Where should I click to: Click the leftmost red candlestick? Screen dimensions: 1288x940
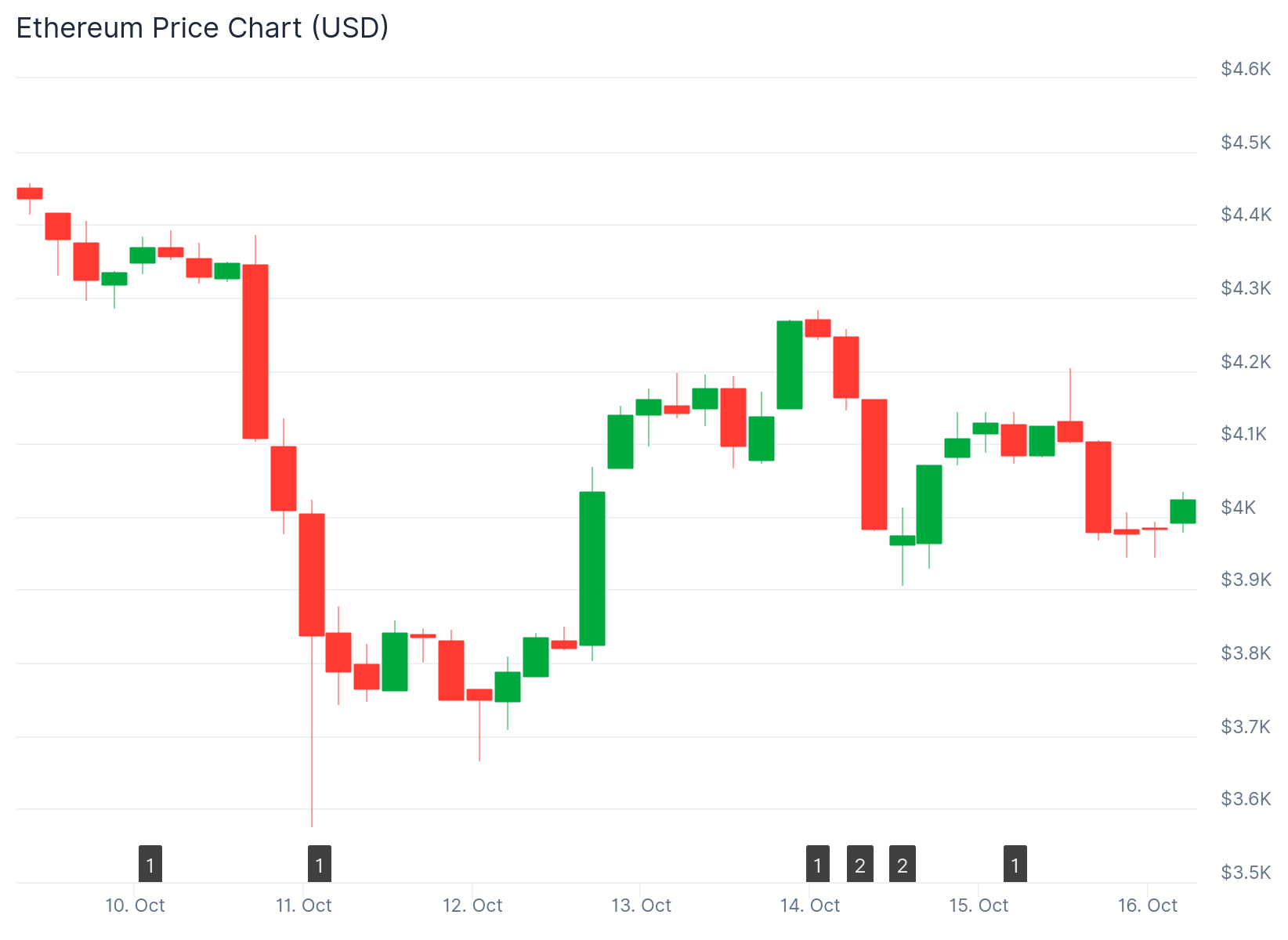click(x=30, y=193)
